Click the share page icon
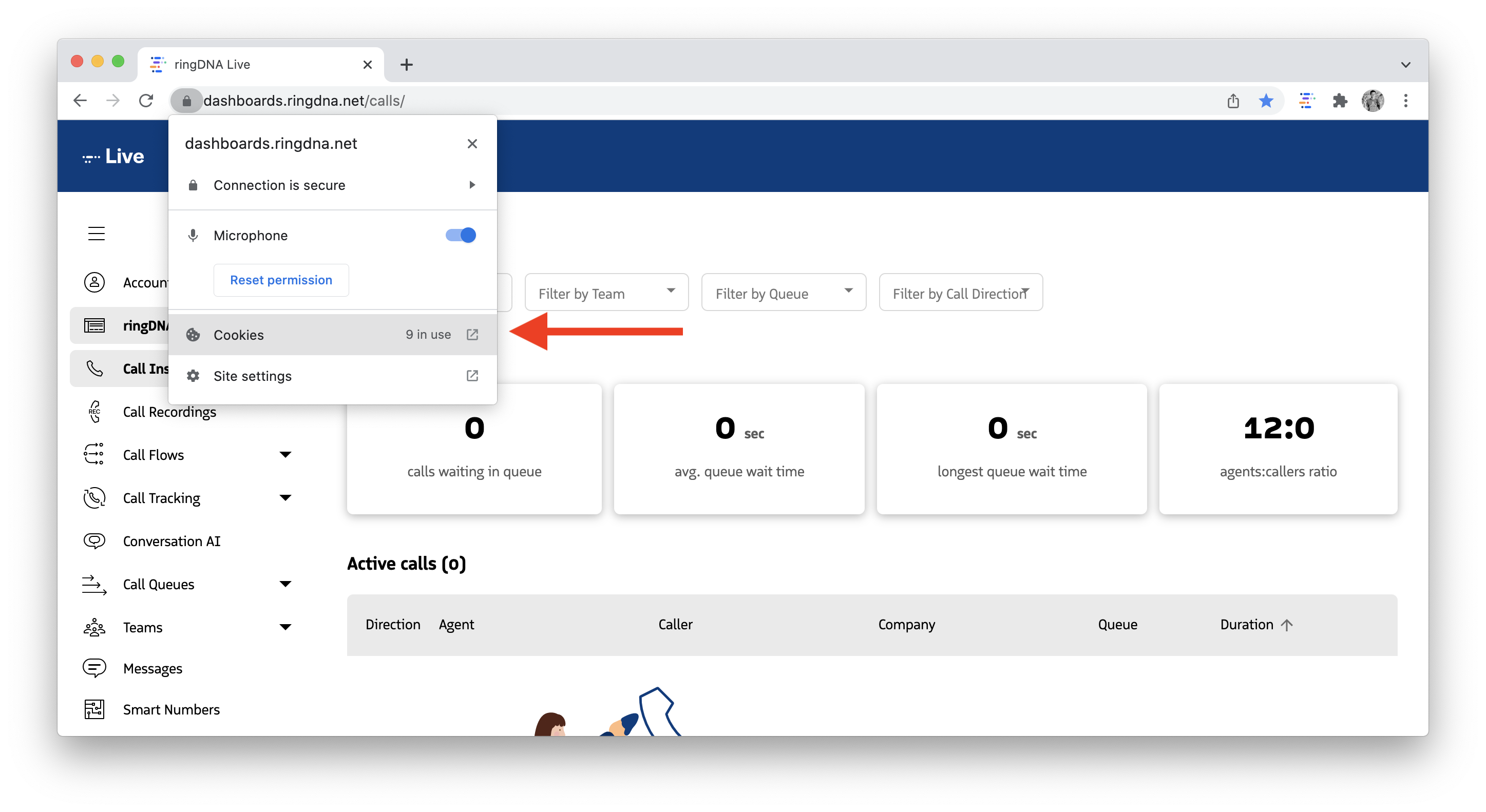Image resolution: width=1486 pixels, height=812 pixels. coord(1233,101)
